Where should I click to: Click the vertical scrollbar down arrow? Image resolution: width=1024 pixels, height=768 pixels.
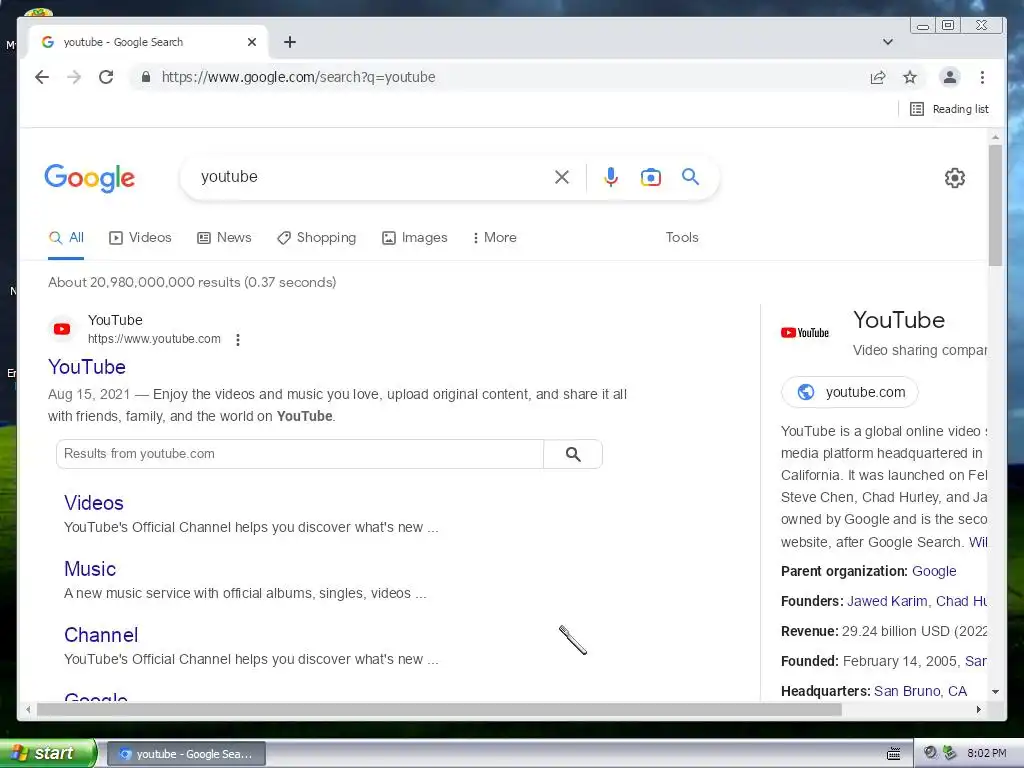point(995,692)
